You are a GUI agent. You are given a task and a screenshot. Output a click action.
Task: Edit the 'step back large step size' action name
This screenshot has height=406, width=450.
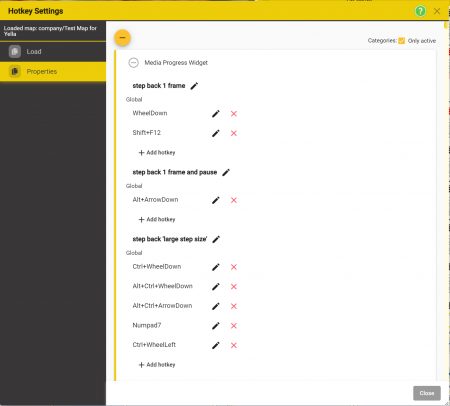pos(216,239)
